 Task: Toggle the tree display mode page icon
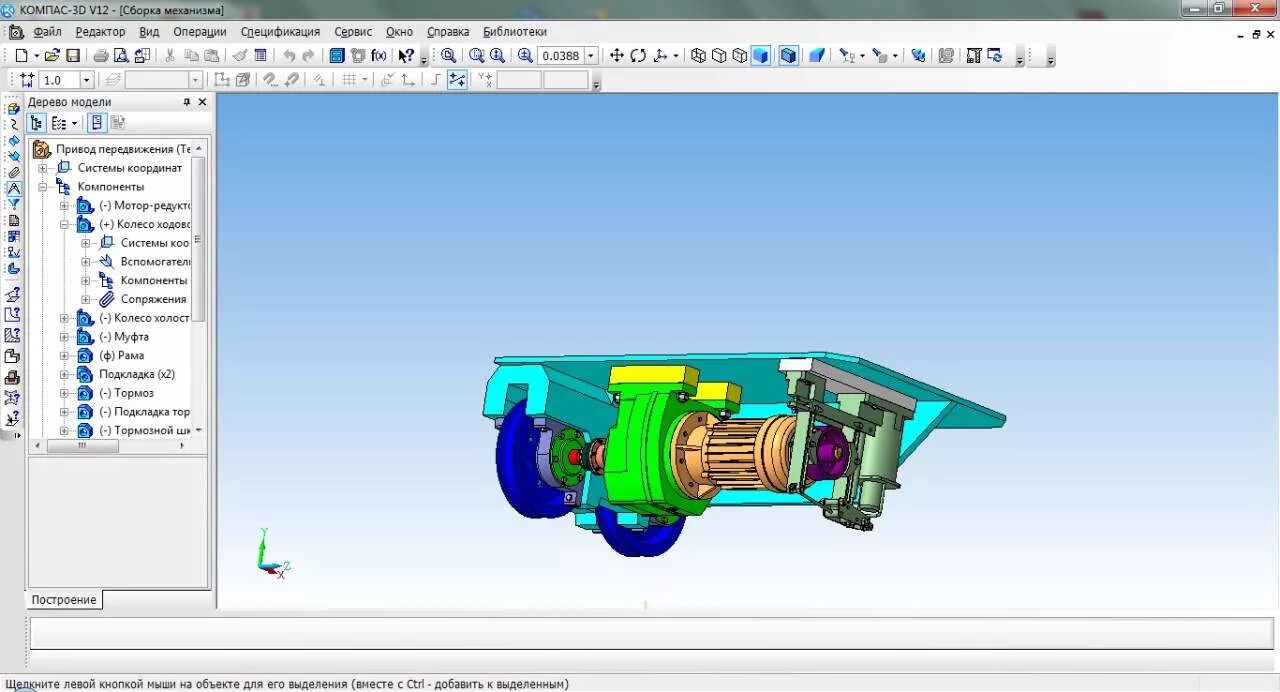click(97, 123)
